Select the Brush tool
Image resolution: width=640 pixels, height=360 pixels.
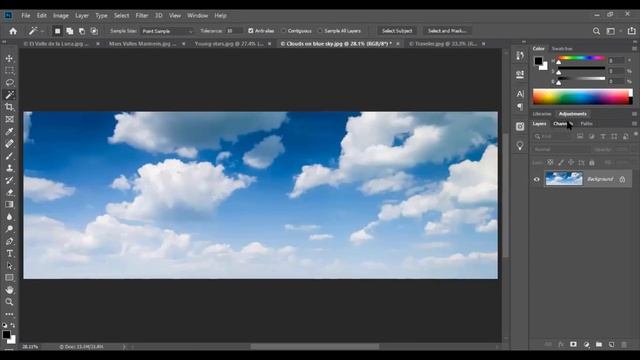(9, 156)
